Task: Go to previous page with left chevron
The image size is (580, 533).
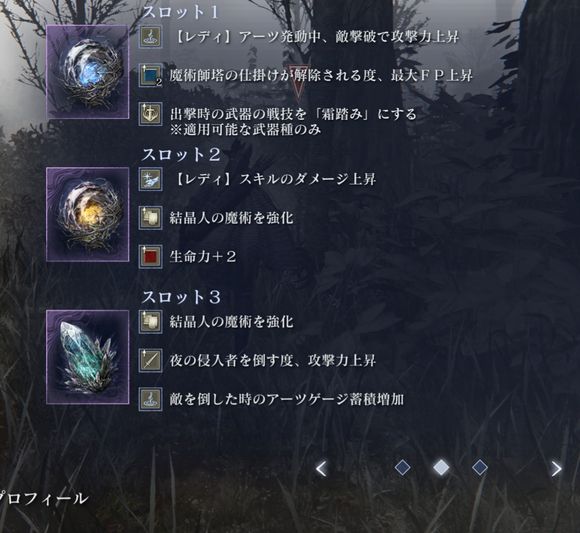Action: coord(321,469)
